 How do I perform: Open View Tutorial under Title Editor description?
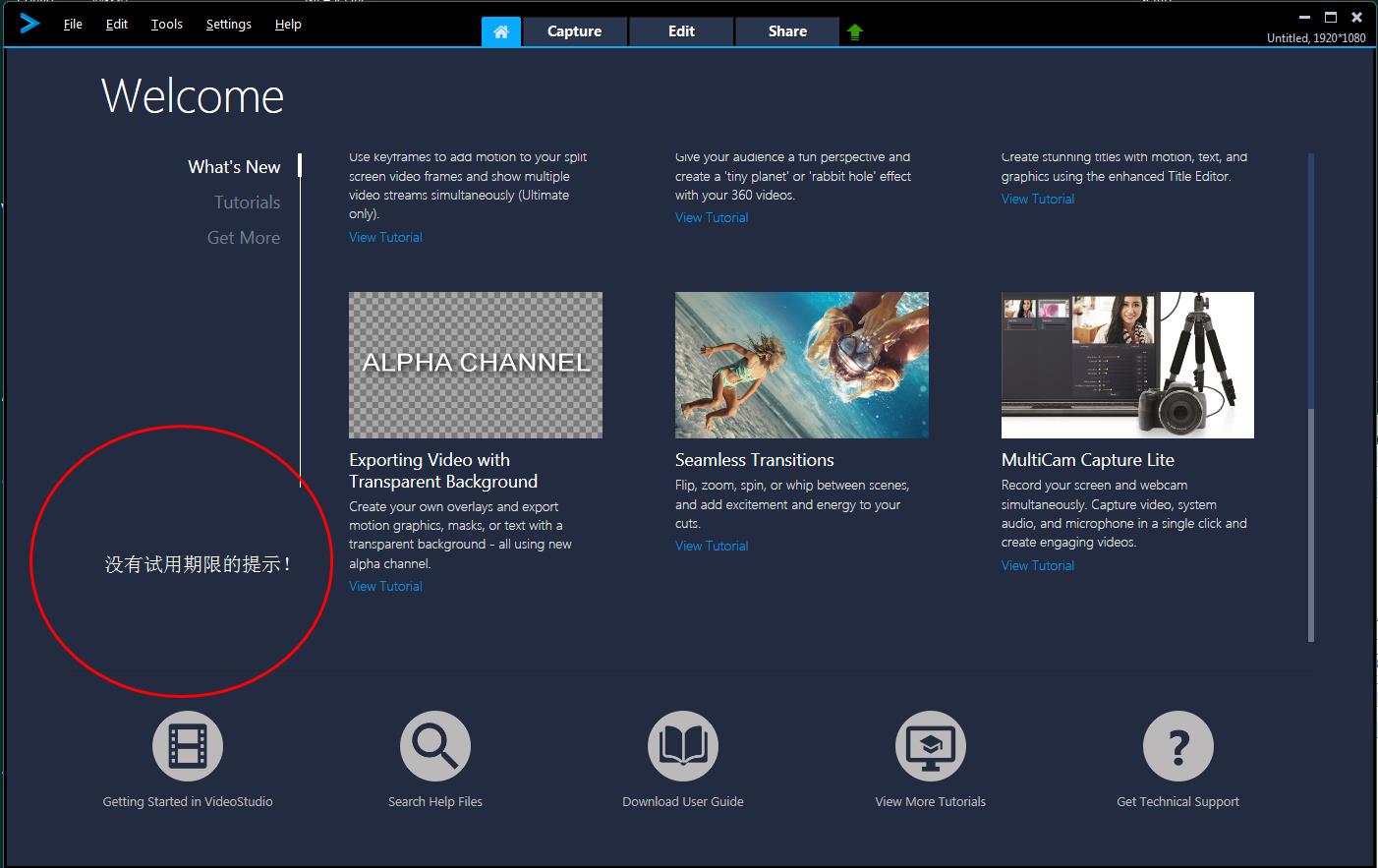(x=1038, y=199)
